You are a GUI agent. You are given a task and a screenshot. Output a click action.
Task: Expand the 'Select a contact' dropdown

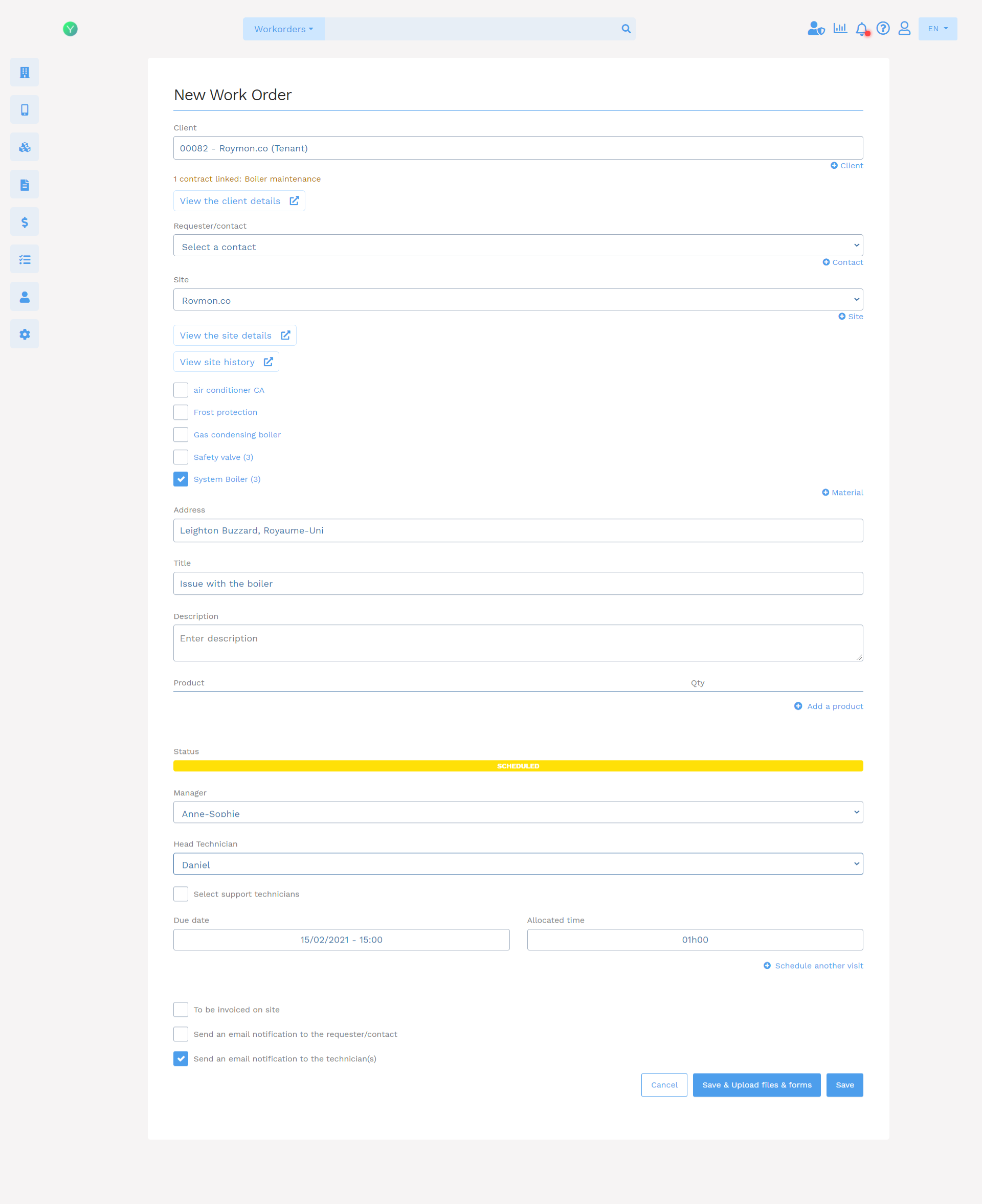click(x=518, y=246)
